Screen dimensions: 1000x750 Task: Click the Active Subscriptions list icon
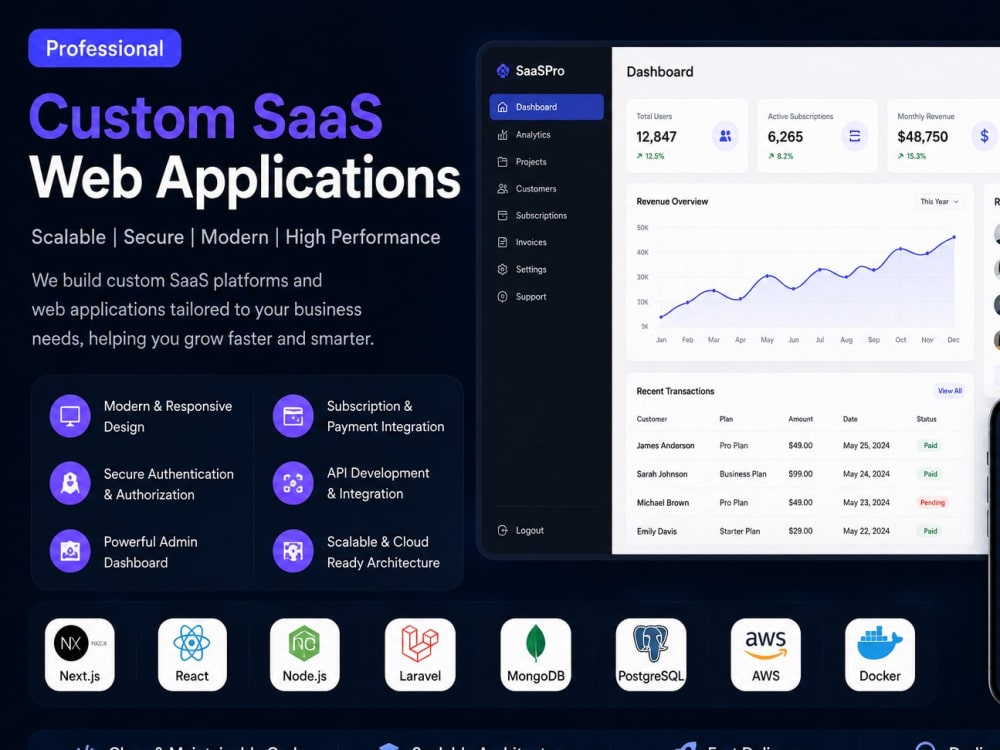coord(855,136)
